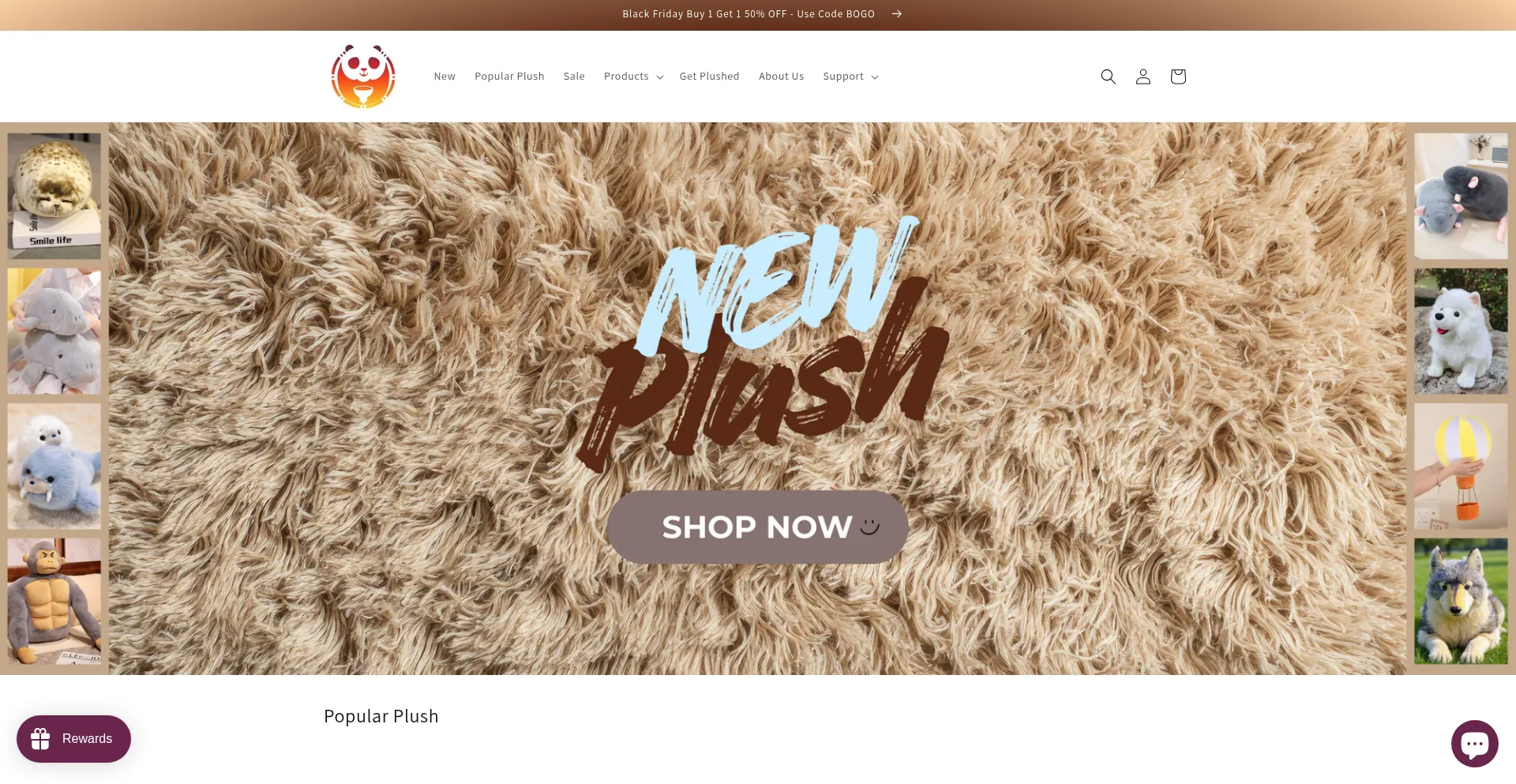The image size is (1516, 784).
Task: Visit the About Us page
Action: tap(781, 77)
